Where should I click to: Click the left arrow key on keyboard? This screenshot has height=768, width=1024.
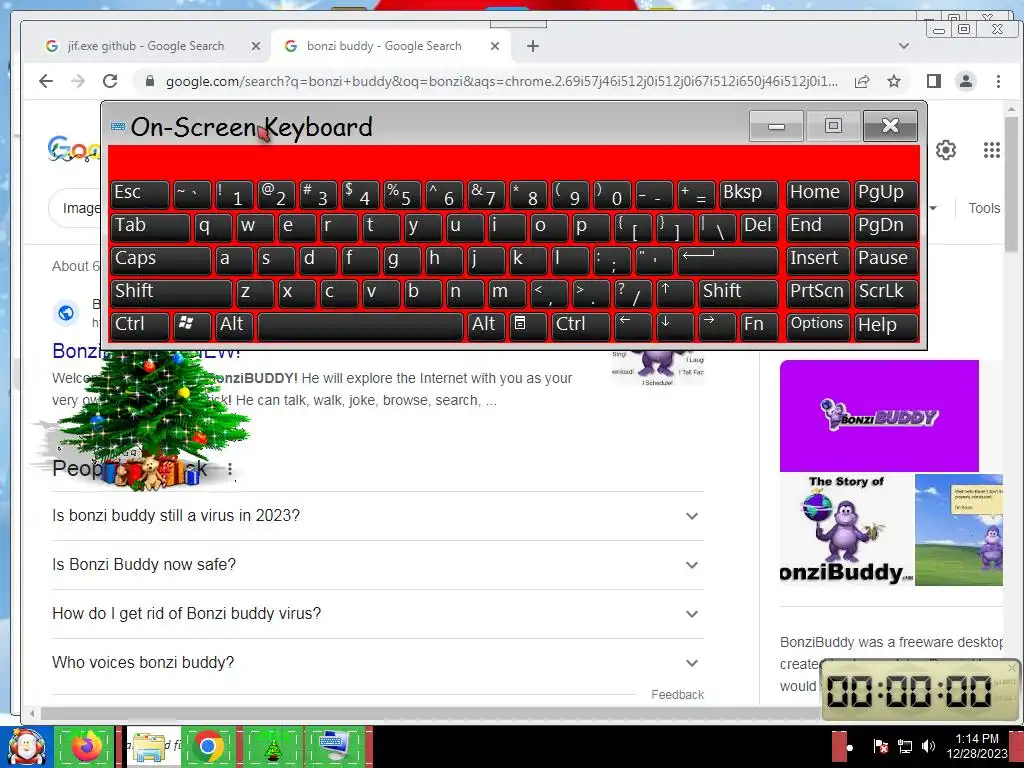coord(633,325)
